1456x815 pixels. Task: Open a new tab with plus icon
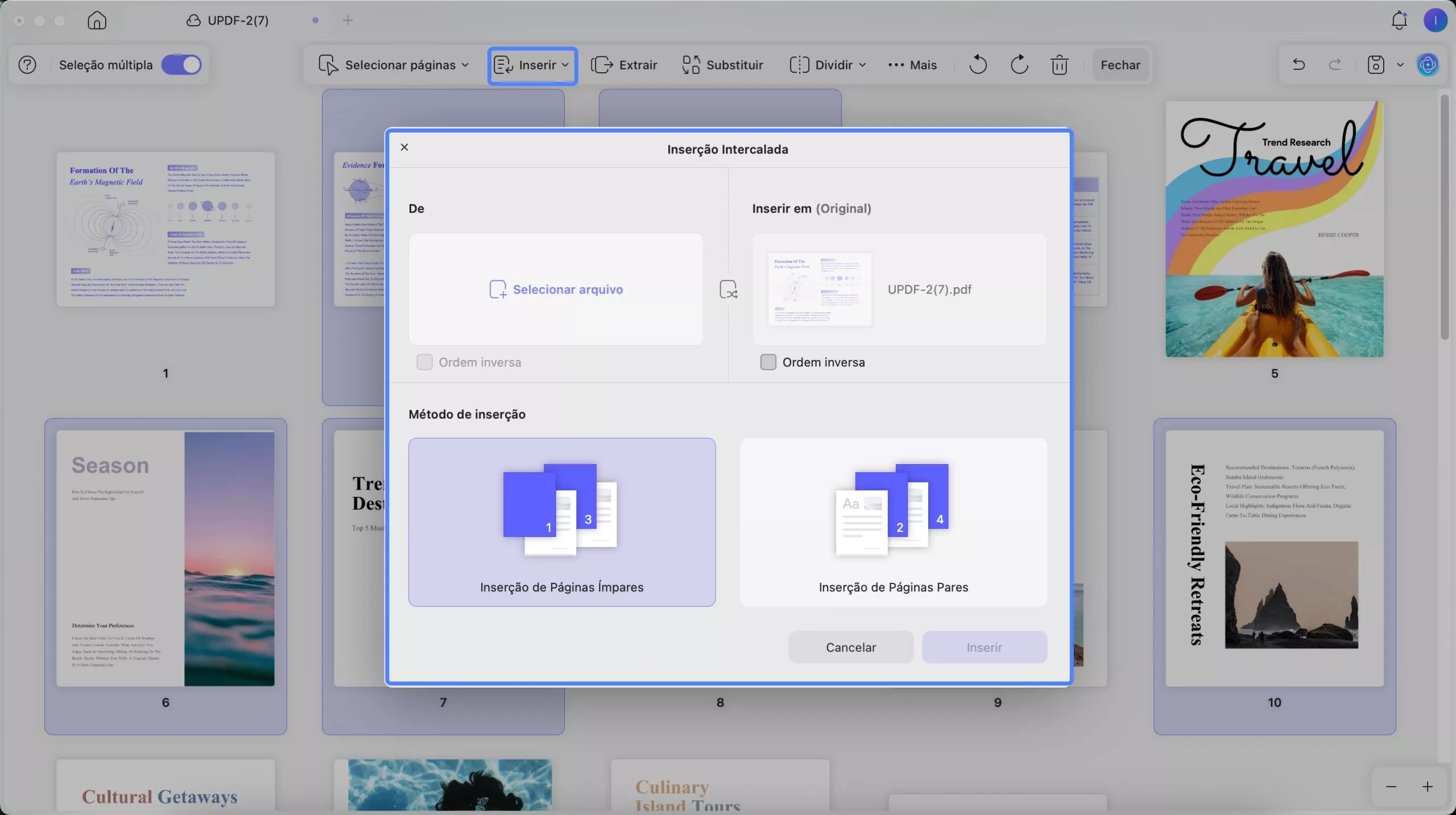point(348,20)
